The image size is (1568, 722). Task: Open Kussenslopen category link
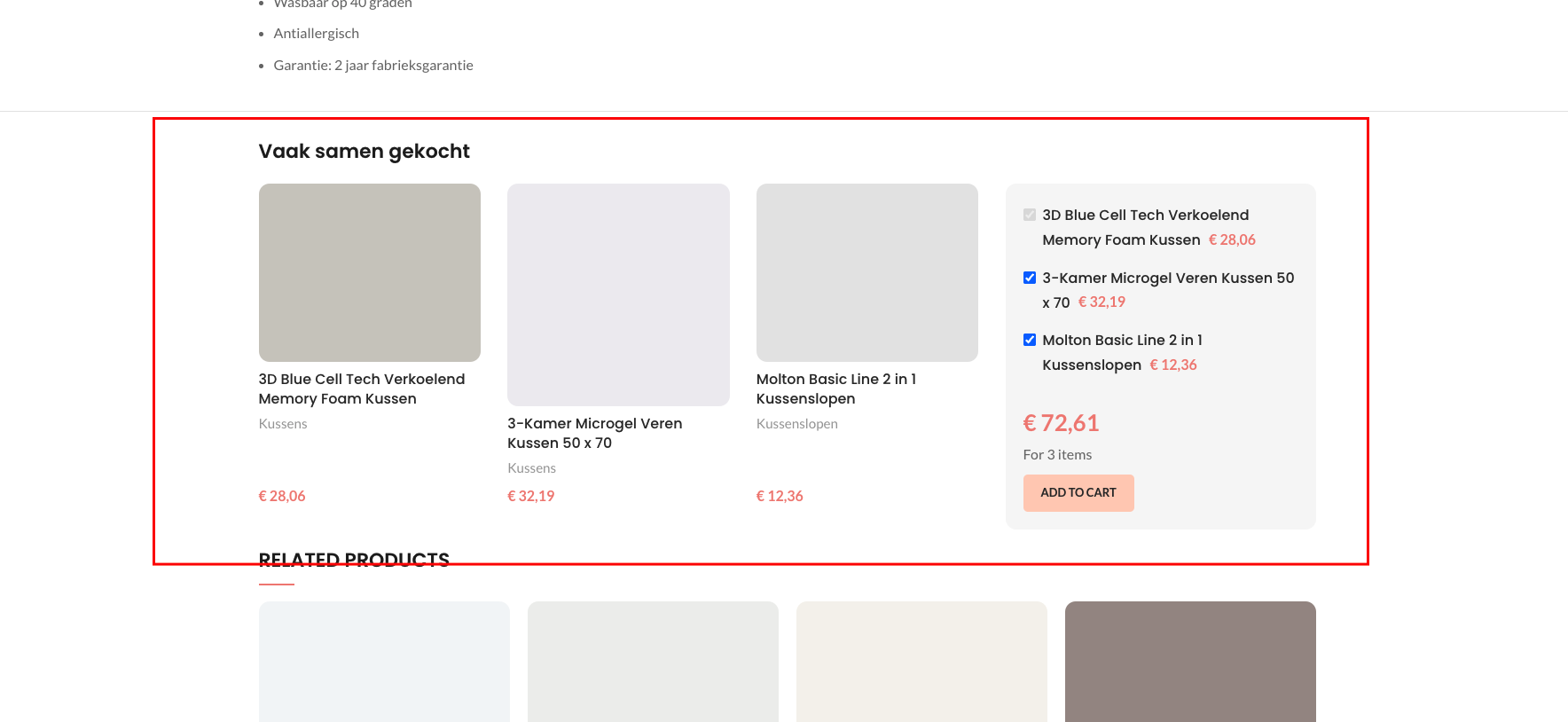tap(797, 424)
